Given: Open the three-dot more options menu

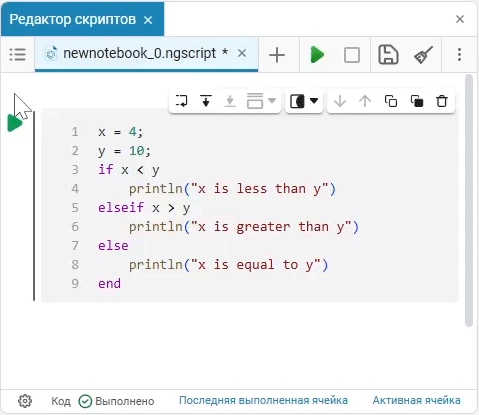Looking at the screenshot, I should (459, 55).
